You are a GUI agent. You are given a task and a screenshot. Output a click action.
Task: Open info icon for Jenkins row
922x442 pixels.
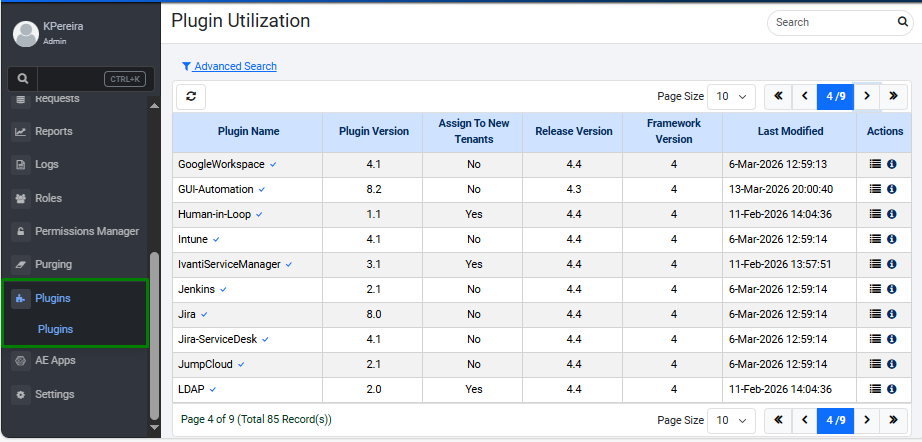(891, 289)
